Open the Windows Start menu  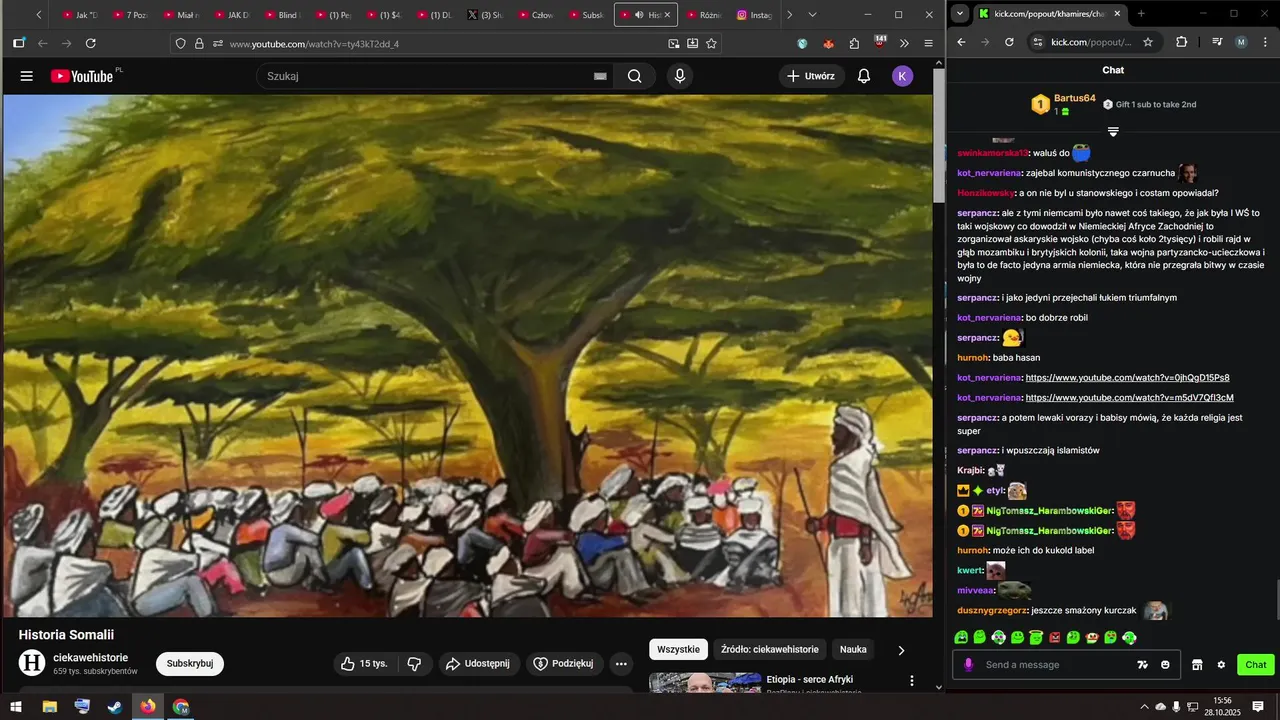pyautogui.click(x=16, y=707)
